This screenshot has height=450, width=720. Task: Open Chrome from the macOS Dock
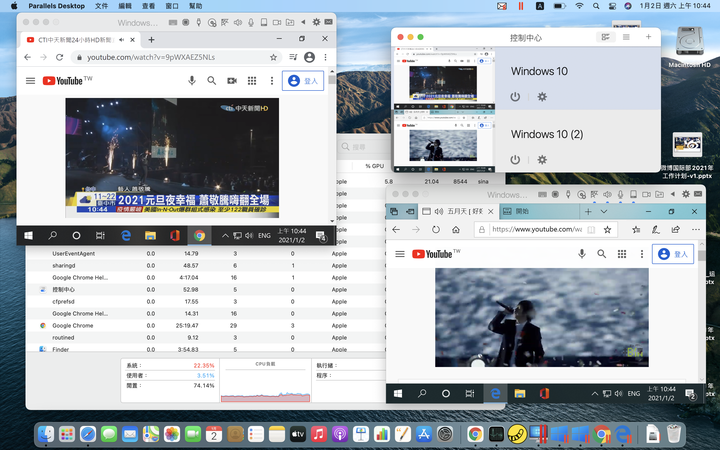(475, 434)
